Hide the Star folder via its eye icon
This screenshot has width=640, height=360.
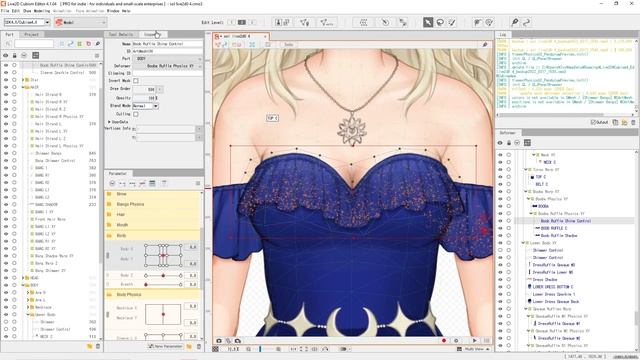[6, 80]
